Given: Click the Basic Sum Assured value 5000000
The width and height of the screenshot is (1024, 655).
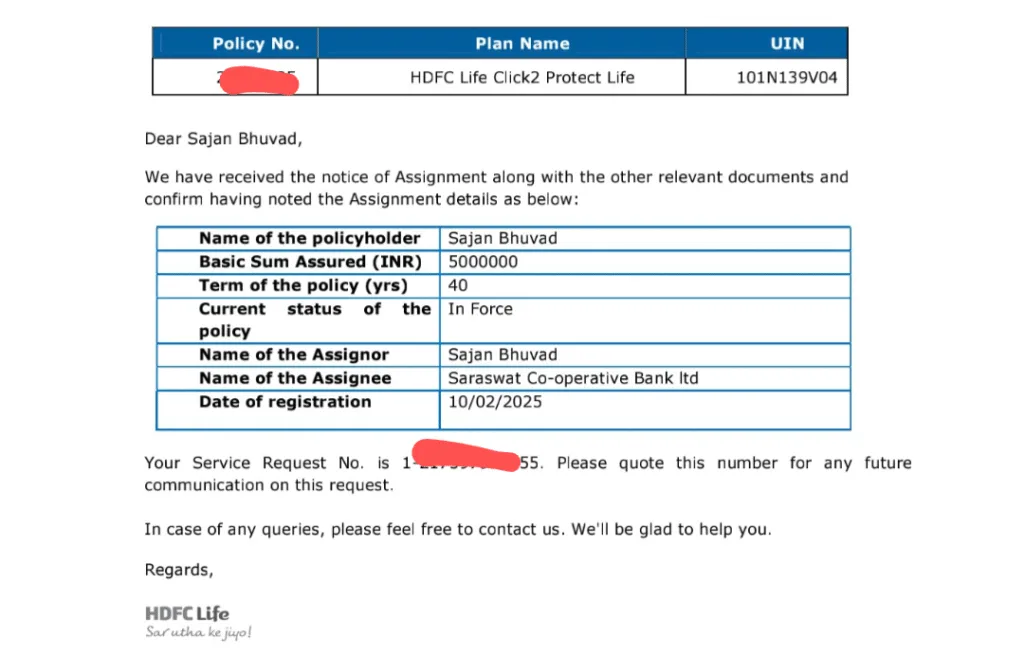Looking at the screenshot, I should point(483,262).
